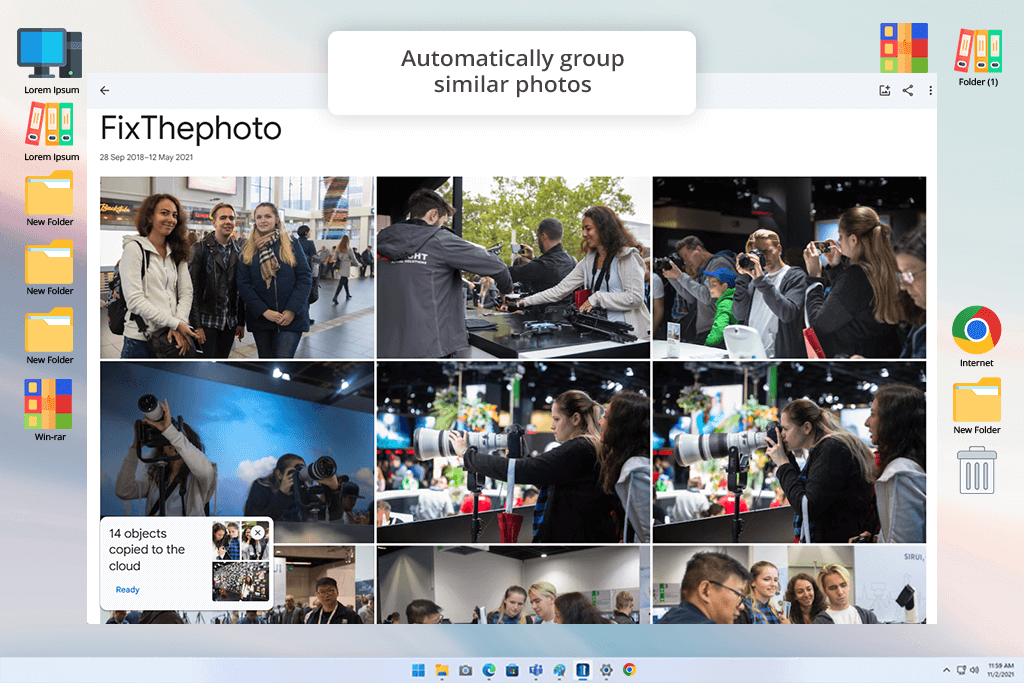Open Microsoft Store from the taskbar

[513, 670]
